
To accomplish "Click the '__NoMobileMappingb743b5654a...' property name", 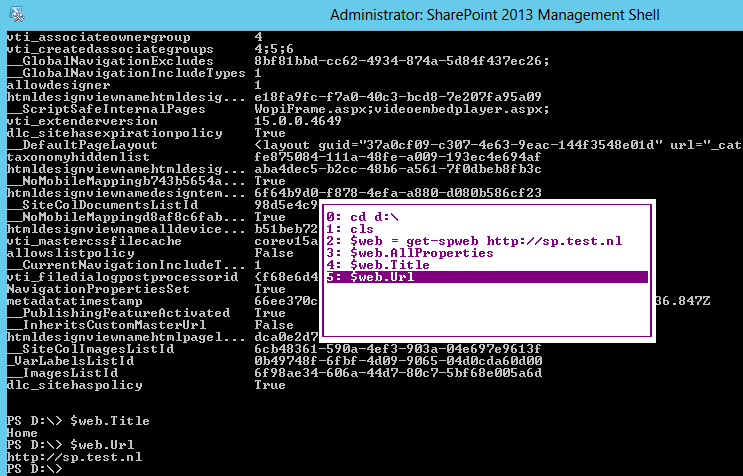I will tap(126, 181).
